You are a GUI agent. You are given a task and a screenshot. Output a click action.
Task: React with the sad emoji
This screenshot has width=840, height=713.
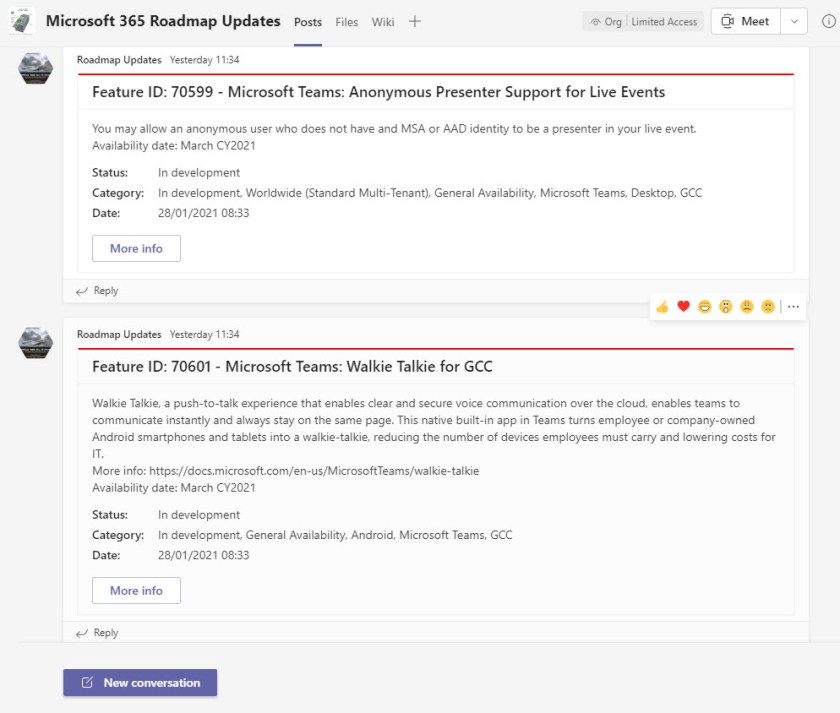pyautogui.click(x=747, y=306)
